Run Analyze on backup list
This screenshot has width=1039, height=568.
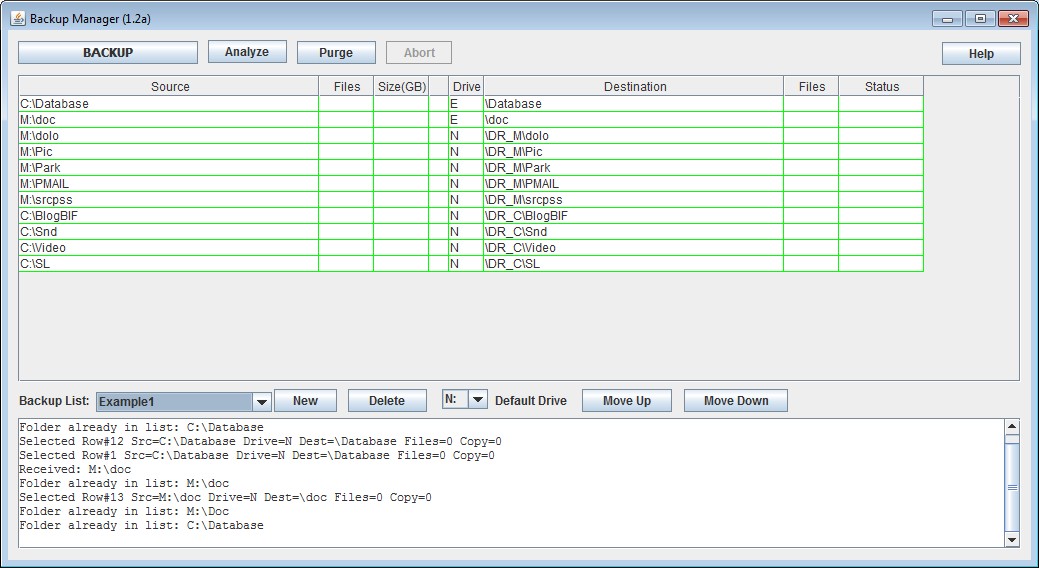pos(246,52)
